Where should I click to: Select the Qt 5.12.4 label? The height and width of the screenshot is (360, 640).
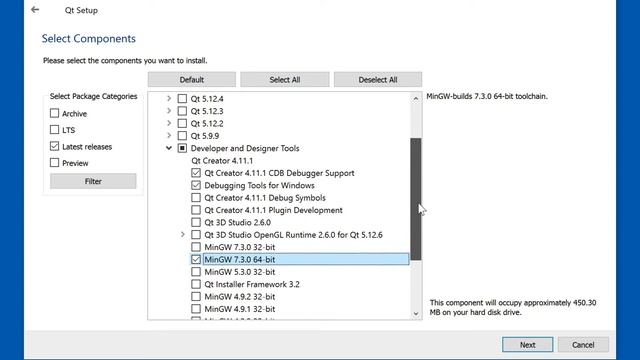click(207, 99)
